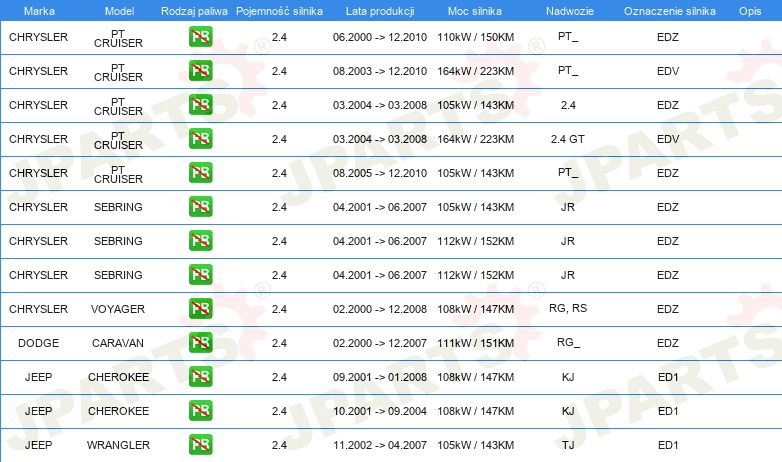
Task: Click the CARAVAN model cell
Action: point(118,343)
